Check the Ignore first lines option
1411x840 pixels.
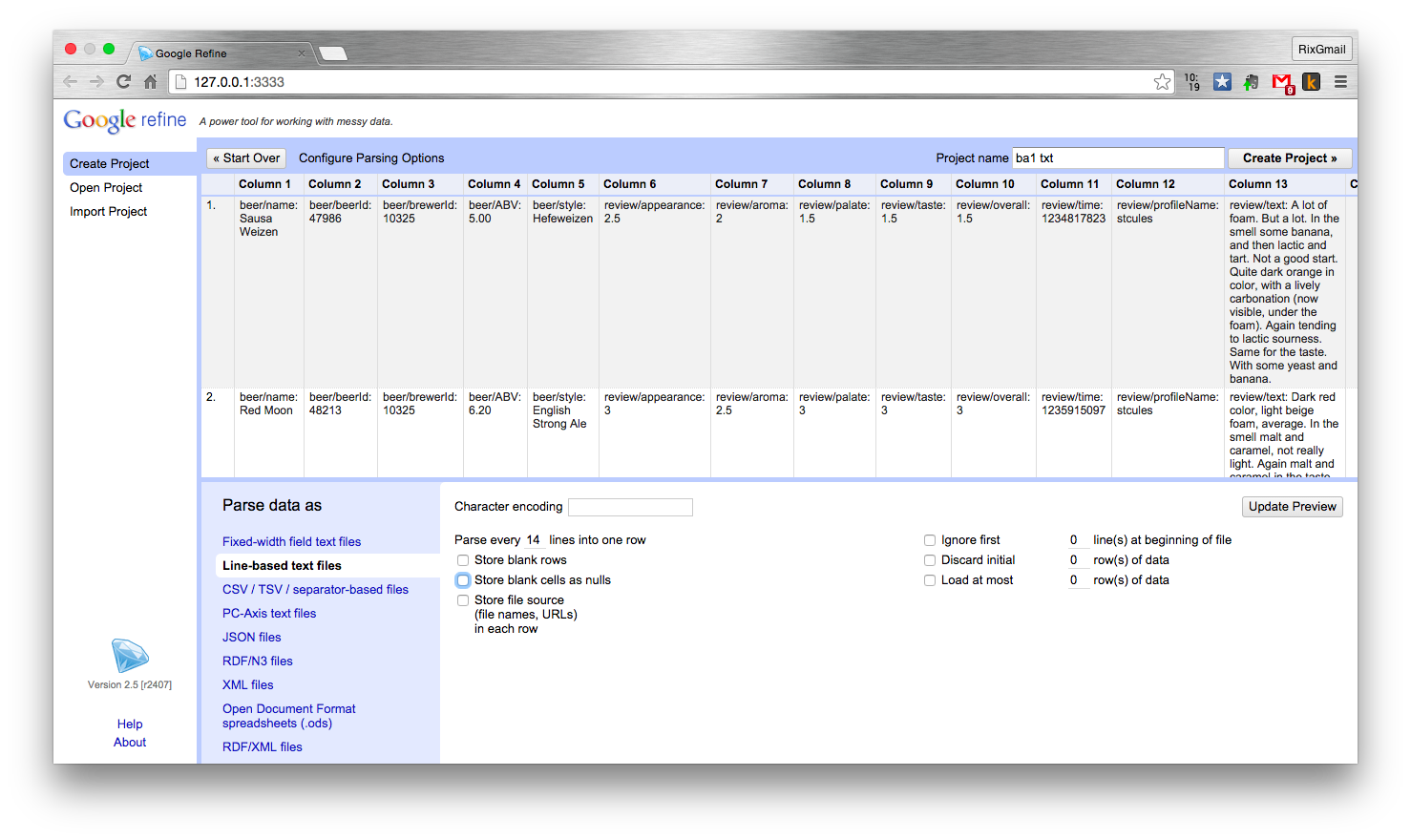(930, 540)
